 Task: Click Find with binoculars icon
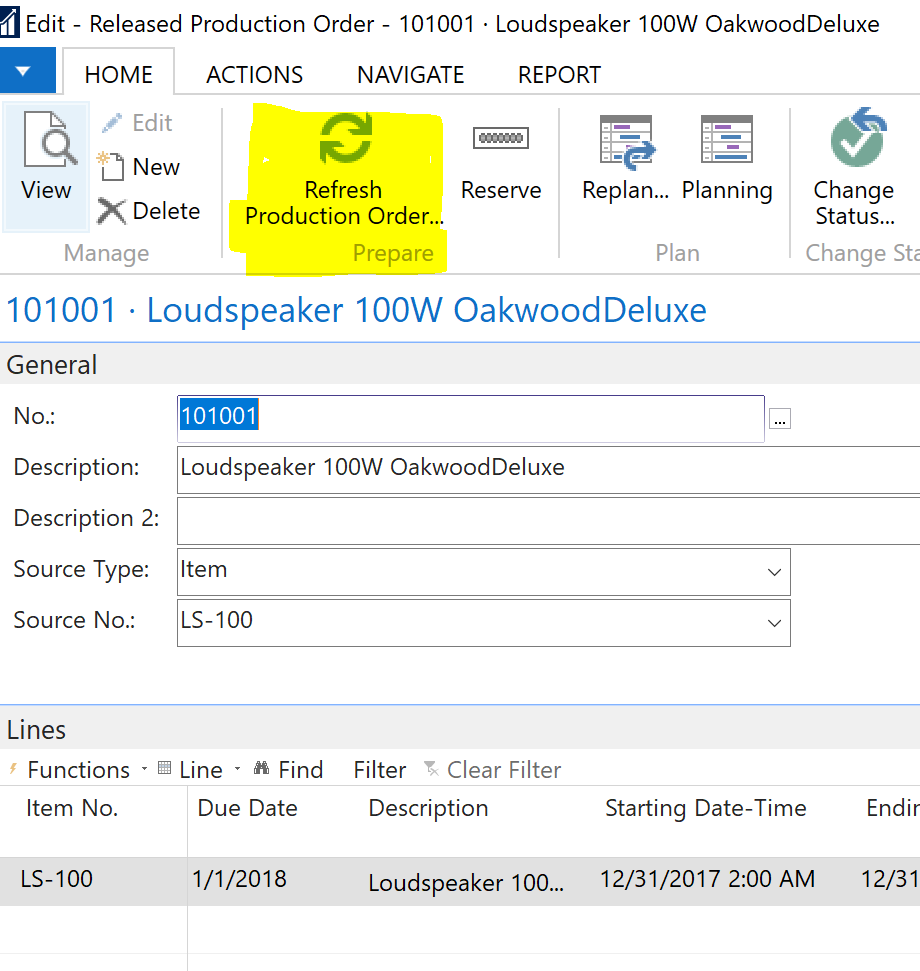(289, 770)
